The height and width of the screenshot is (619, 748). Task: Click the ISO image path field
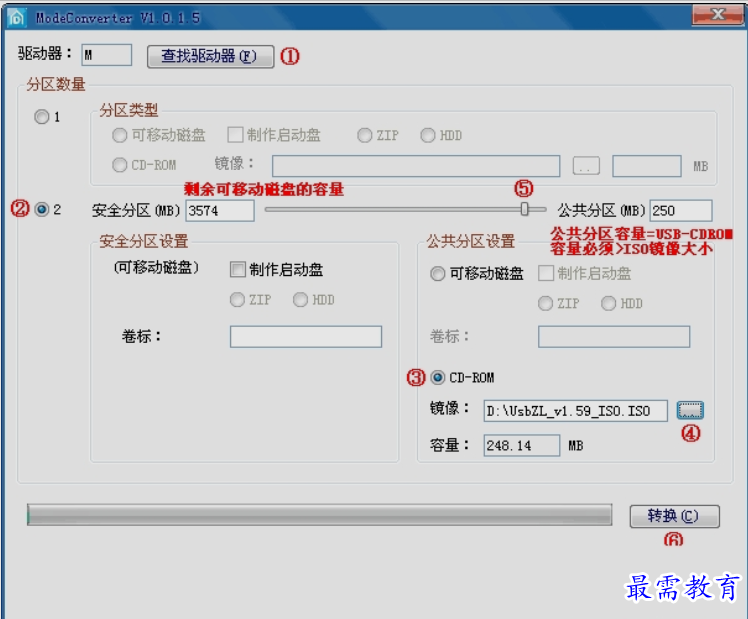pyautogui.click(x=575, y=411)
